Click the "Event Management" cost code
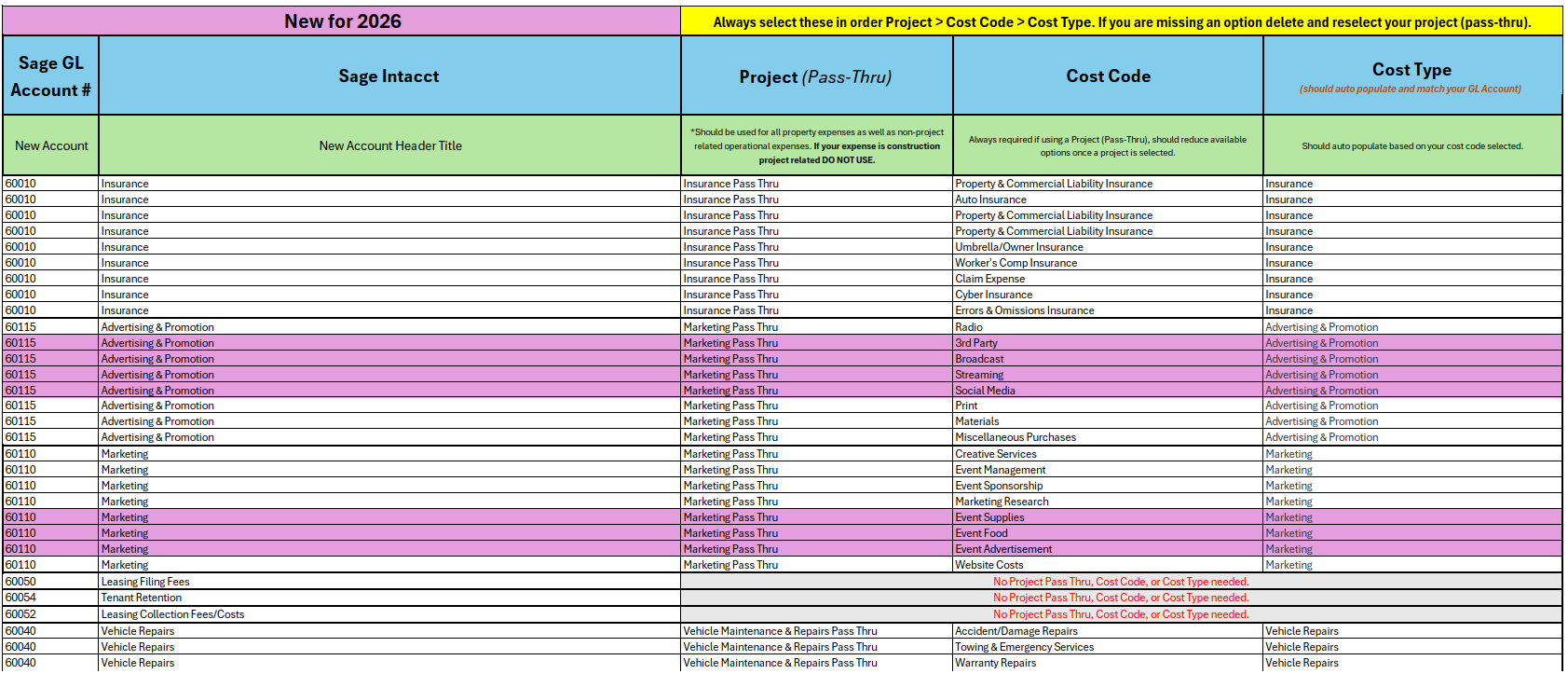 click(x=1108, y=470)
